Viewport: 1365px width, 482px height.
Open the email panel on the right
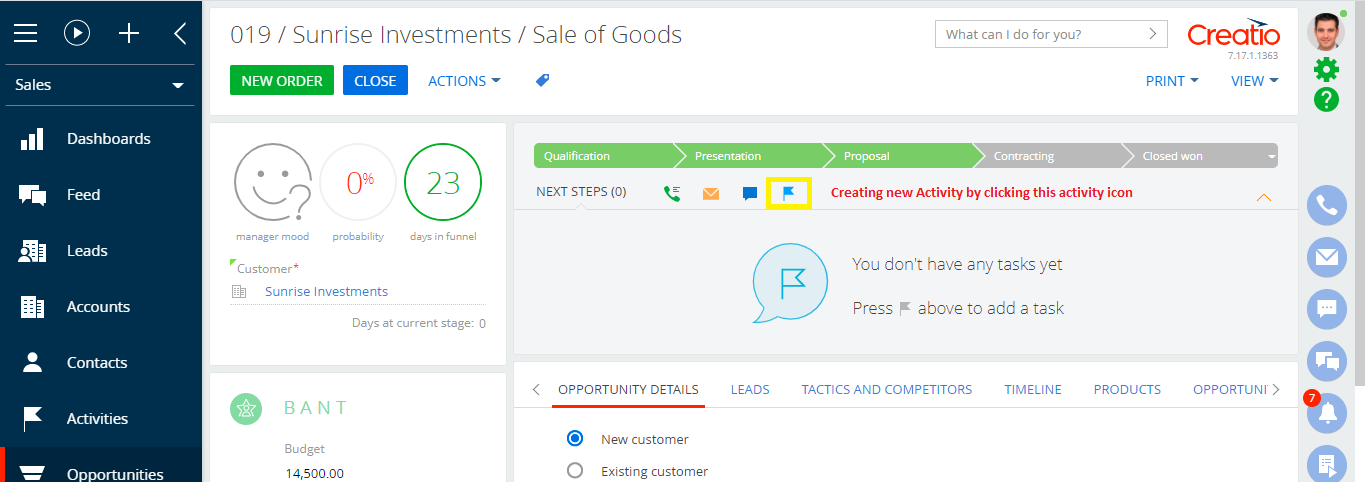1327,257
